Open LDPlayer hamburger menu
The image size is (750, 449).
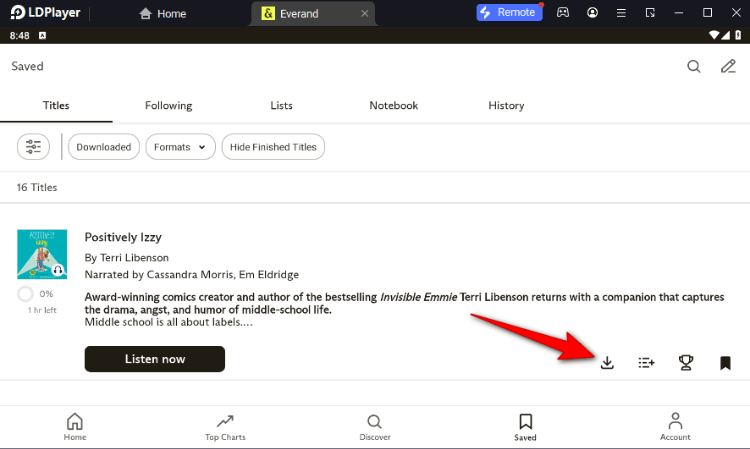(x=621, y=13)
